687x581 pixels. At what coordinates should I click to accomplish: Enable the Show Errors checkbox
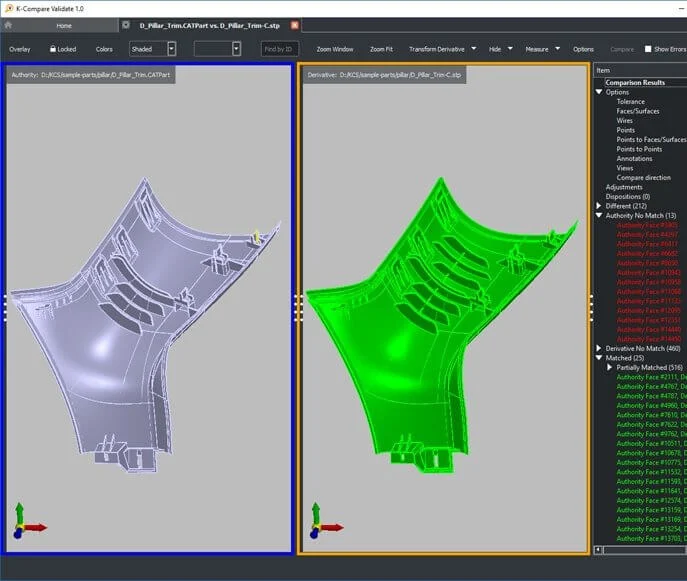pyautogui.click(x=647, y=48)
